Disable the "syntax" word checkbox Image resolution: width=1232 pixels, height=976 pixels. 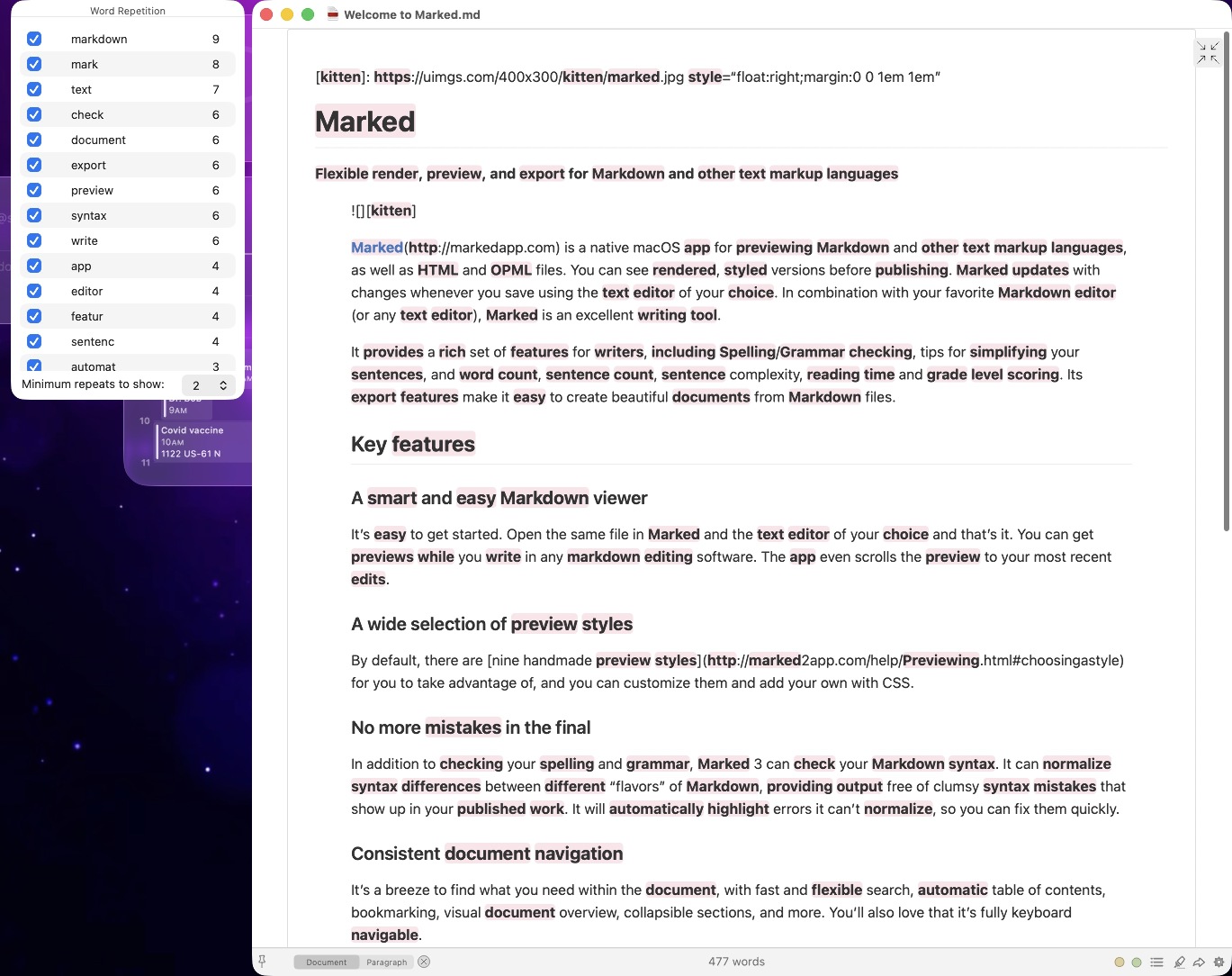coord(34,215)
